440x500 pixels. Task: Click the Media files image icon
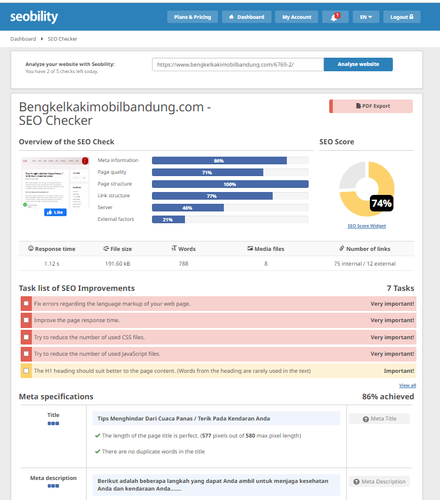250,248
